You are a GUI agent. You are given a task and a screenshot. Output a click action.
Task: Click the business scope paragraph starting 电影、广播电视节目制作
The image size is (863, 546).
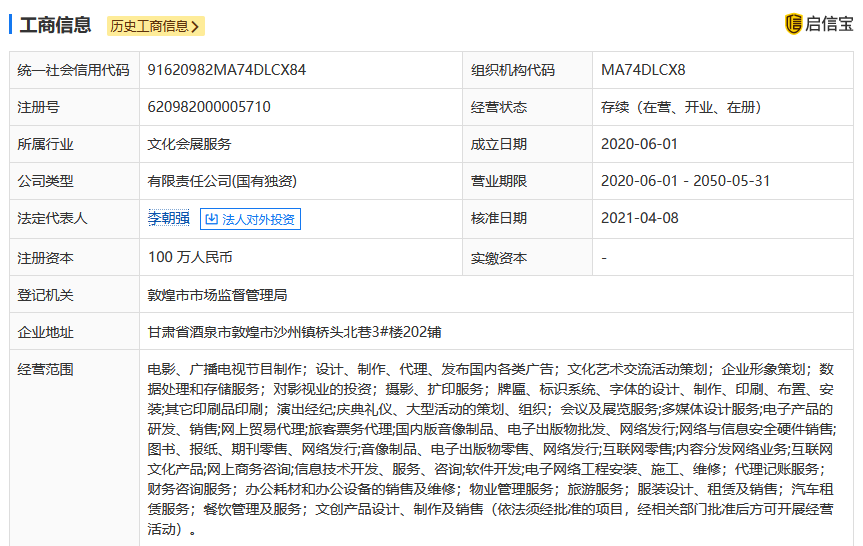491,449
